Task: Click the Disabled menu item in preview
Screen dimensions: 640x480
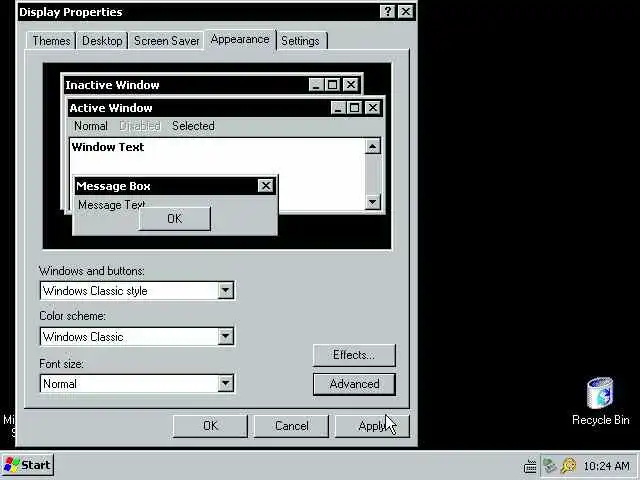Action: point(140,126)
